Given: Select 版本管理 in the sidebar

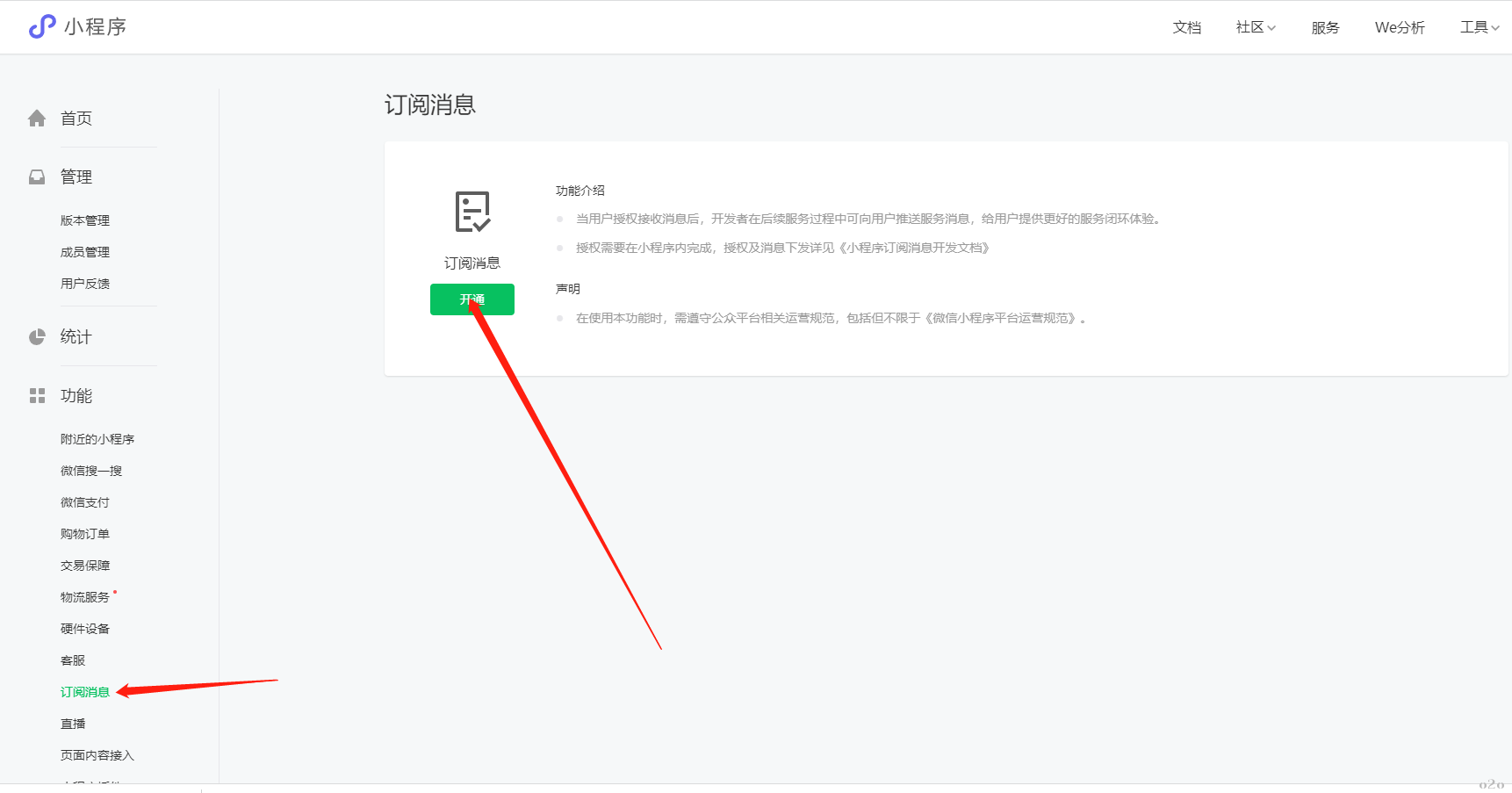Looking at the screenshot, I should tap(85, 220).
